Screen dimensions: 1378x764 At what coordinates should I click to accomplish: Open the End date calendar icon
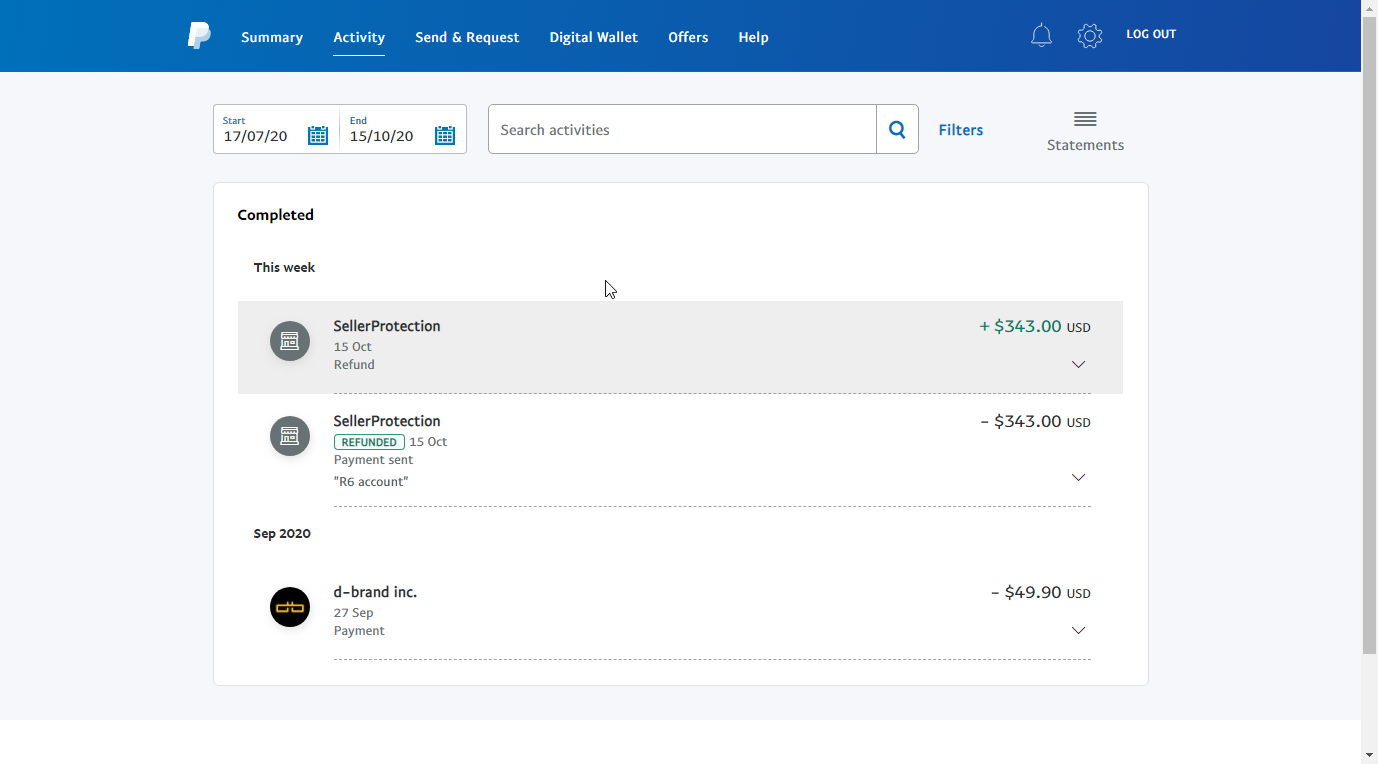tap(445, 135)
